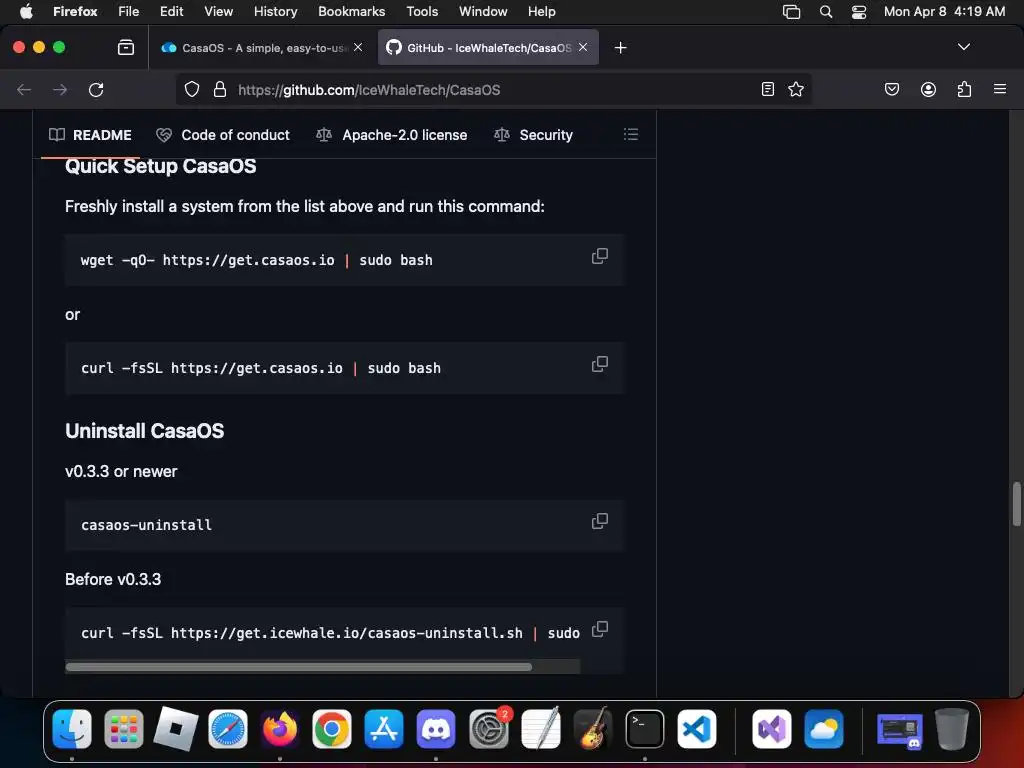Open Visual Studio Code from Dock

pyautogui.click(x=697, y=729)
